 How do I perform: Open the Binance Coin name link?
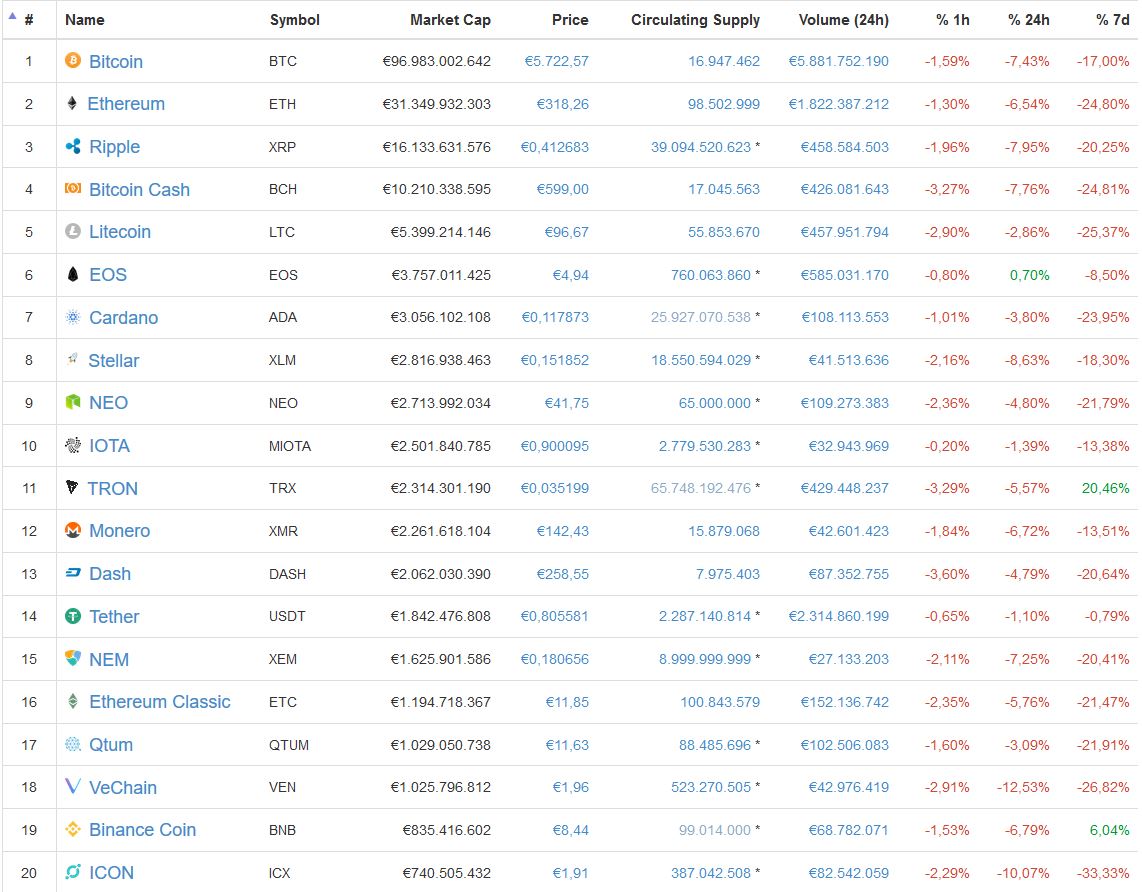[x=142, y=830]
